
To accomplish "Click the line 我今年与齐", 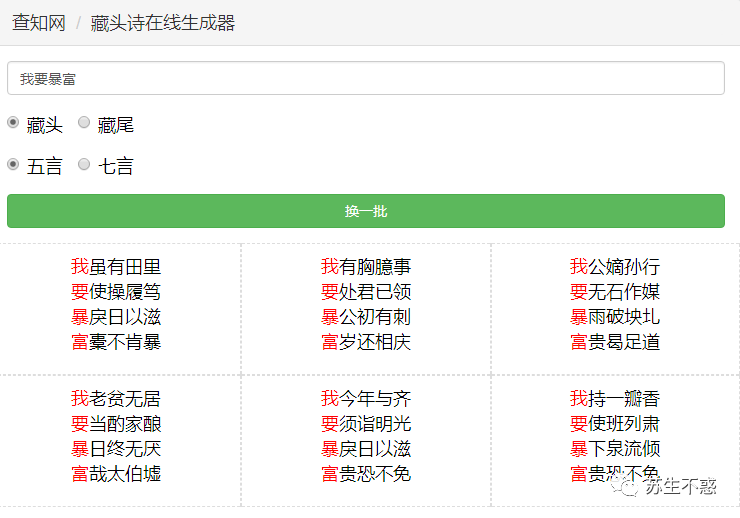I will 366,399.
